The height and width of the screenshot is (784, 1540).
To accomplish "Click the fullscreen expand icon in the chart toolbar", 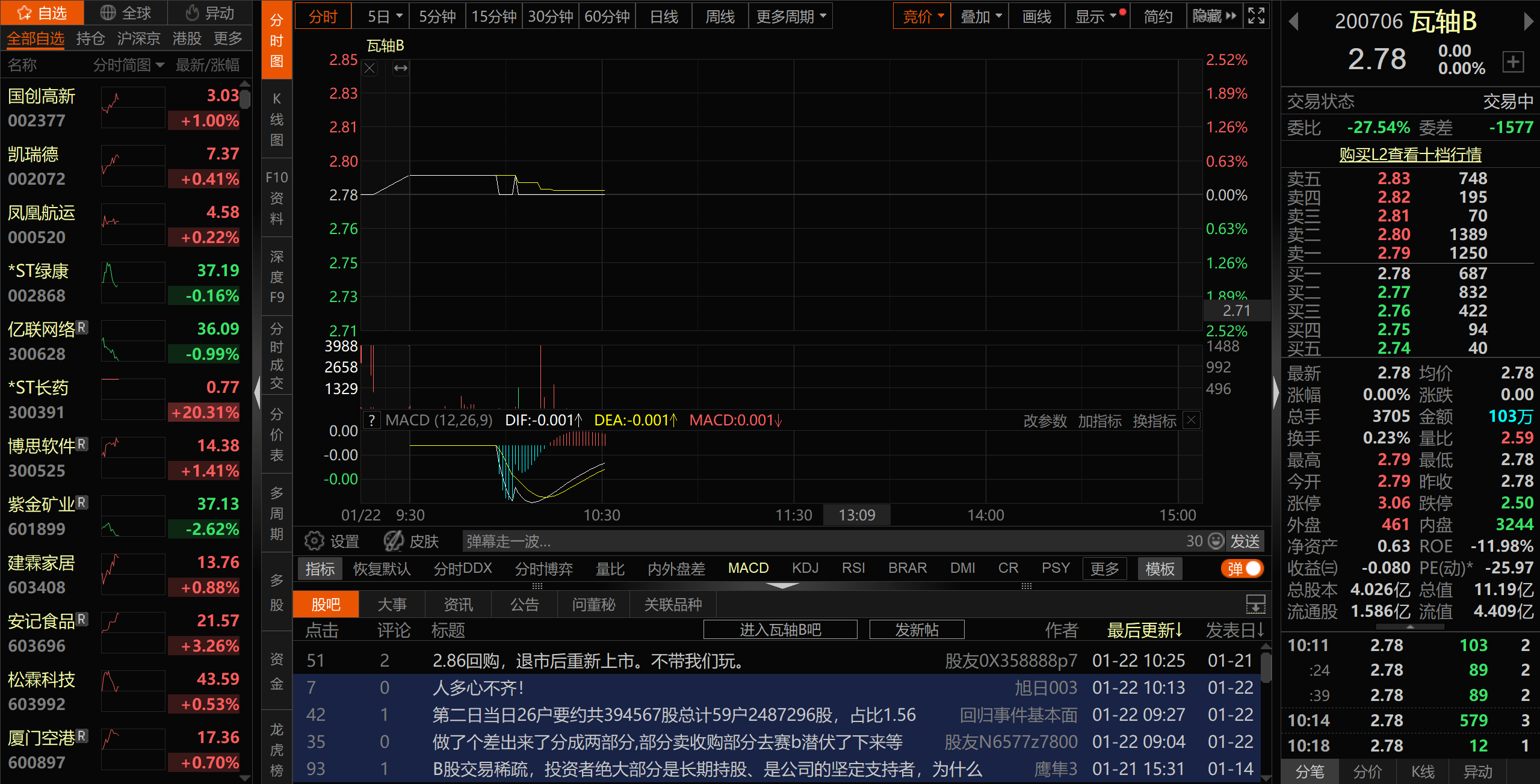I will click(x=1256, y=16).
